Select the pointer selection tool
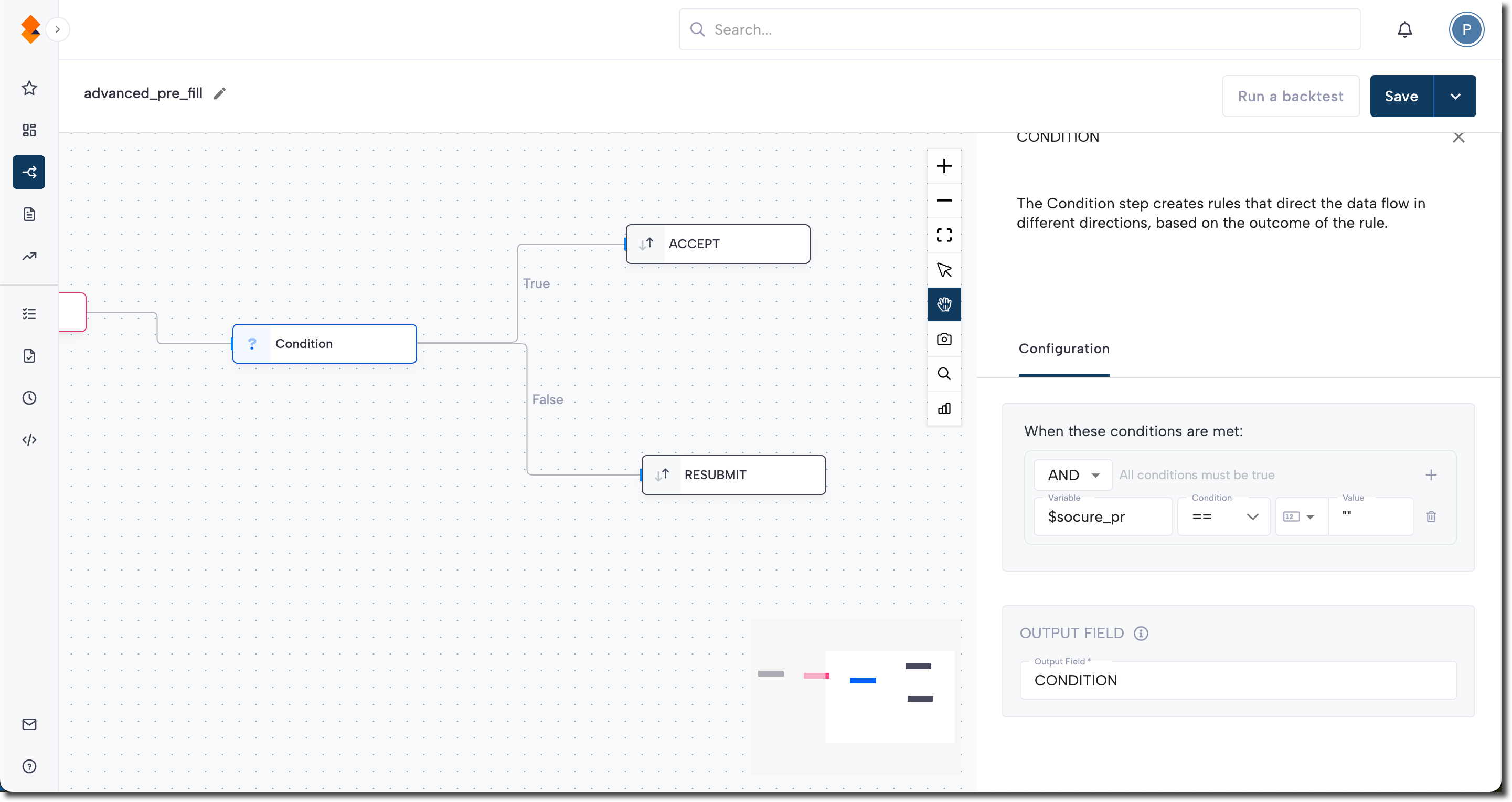This screenshot has width=1512, height=802. point(944,270)
